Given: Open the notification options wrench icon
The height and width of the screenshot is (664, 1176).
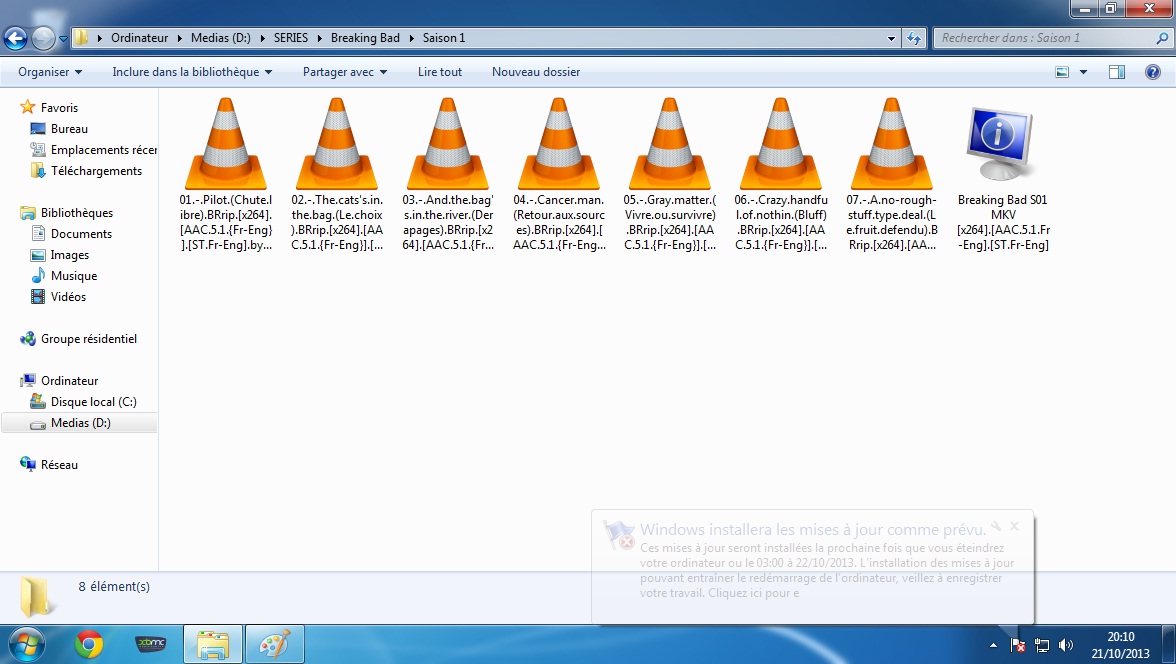Looking at the screenshot, I should (996, 526).
